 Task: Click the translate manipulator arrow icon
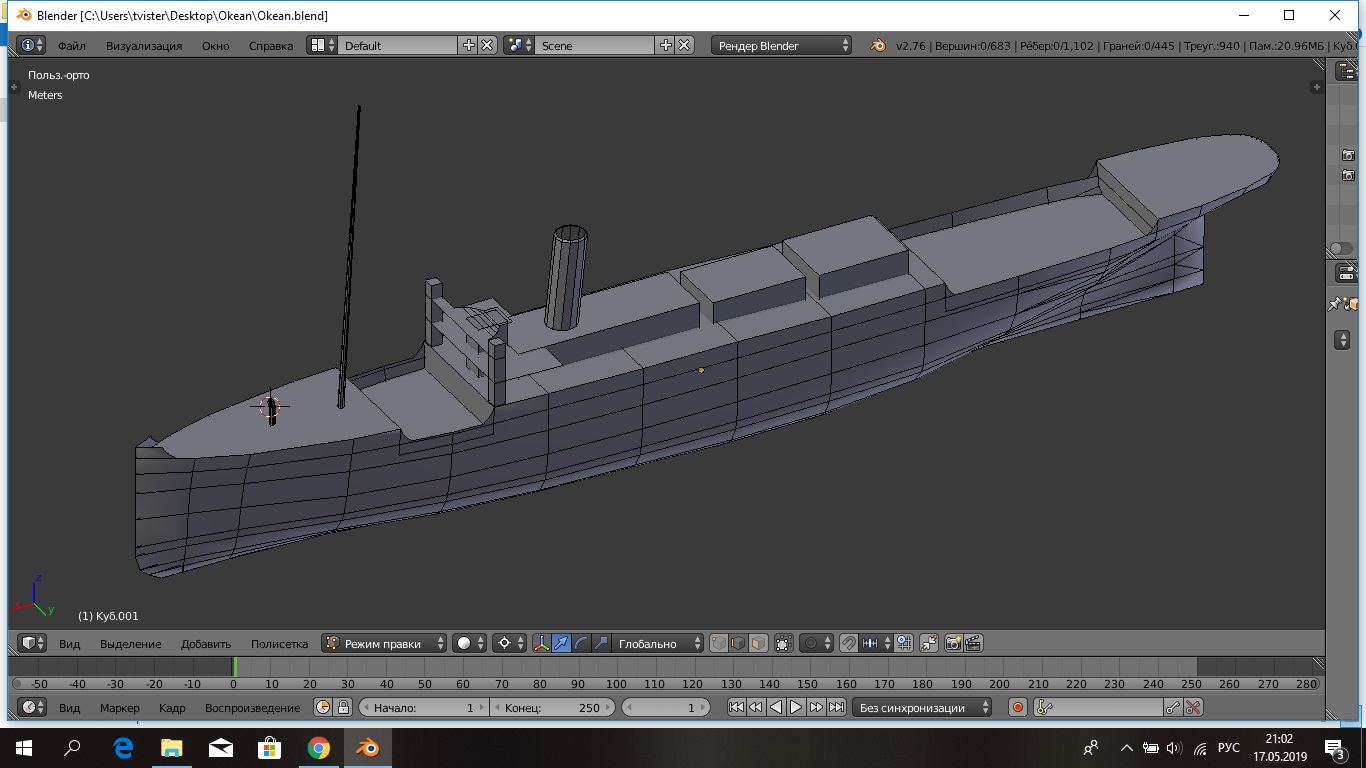pyautogui.click(x=561, y=644)
